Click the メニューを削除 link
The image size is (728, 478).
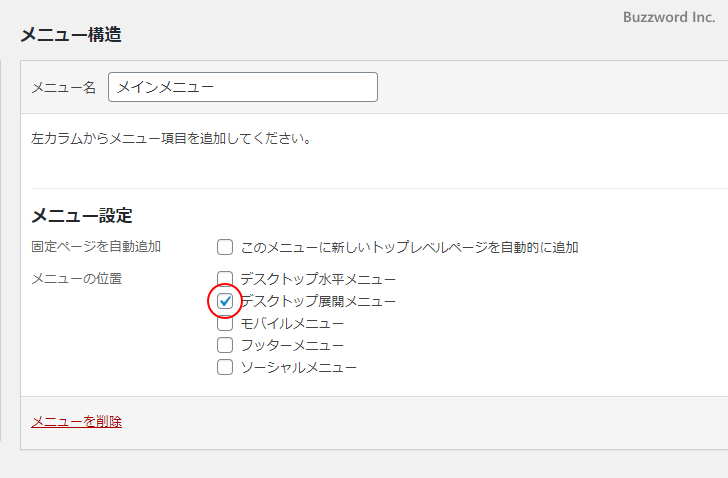(77, 421)
